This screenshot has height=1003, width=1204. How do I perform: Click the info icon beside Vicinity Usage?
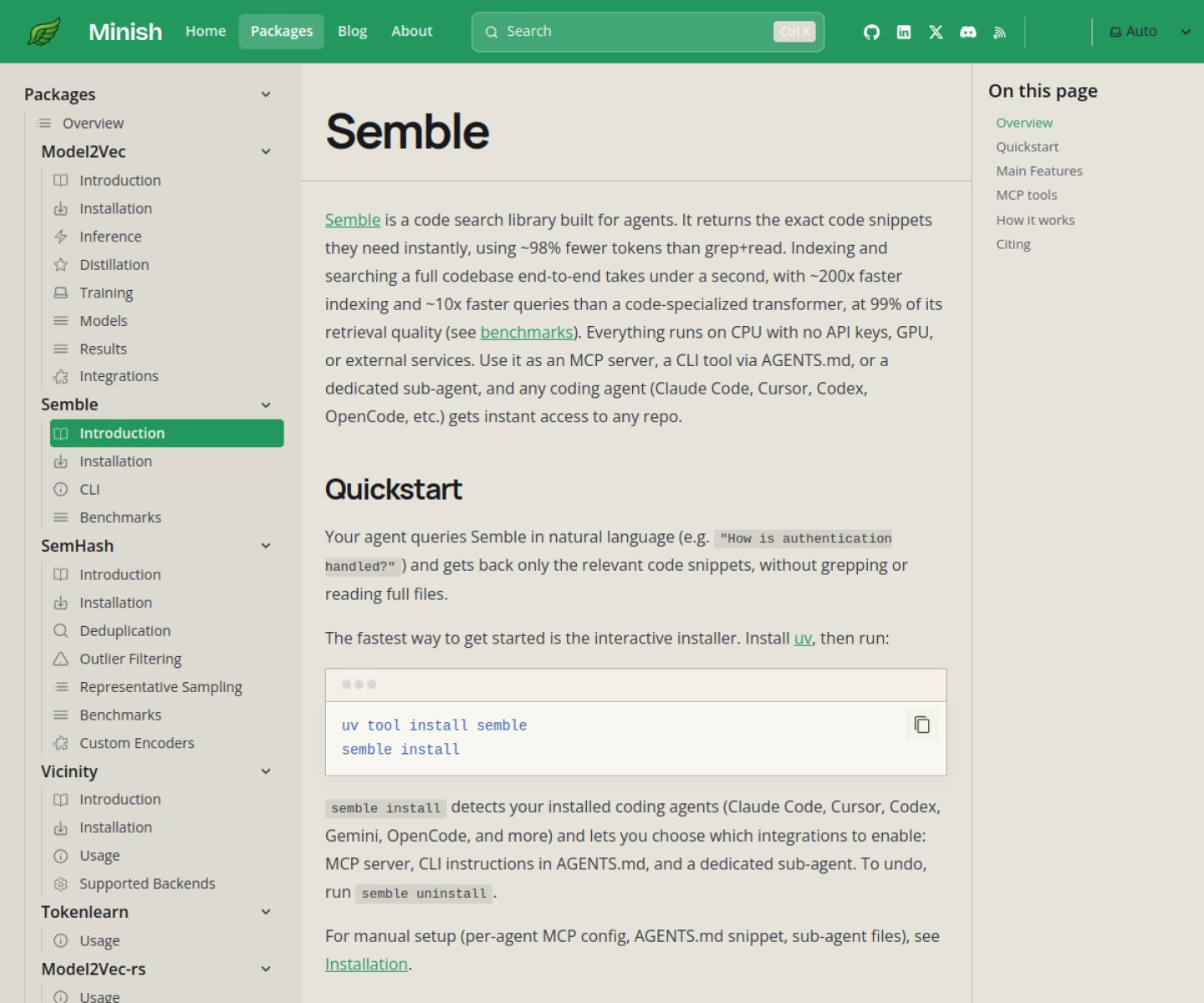[x=61, y=856]
